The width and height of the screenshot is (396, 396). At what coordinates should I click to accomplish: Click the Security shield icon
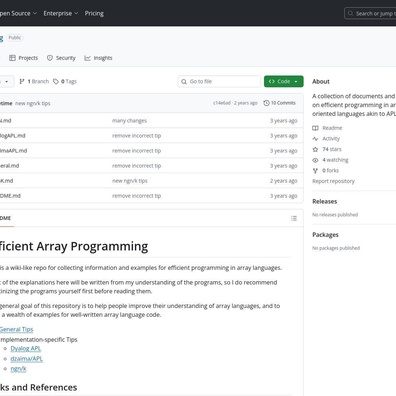pyautogui.click(x=50, y=58)
